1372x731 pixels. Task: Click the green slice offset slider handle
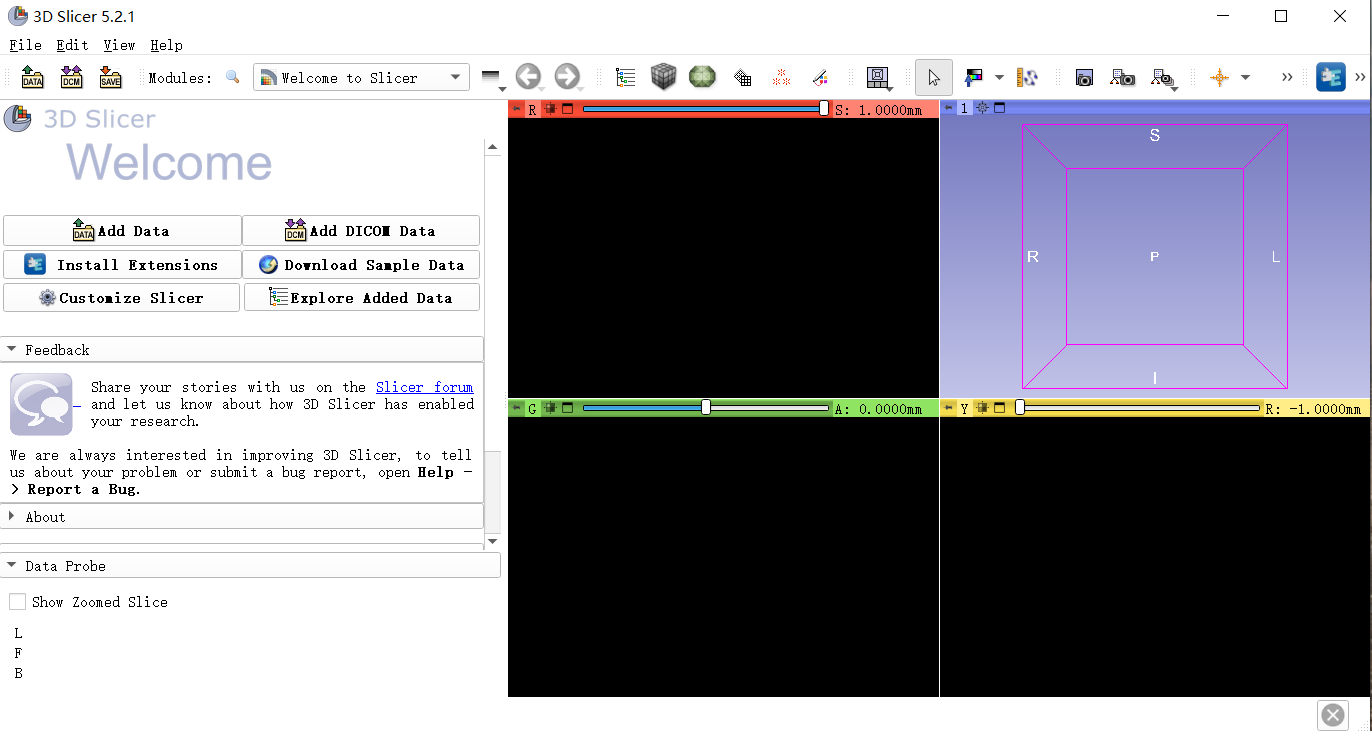tap(707, 407)
